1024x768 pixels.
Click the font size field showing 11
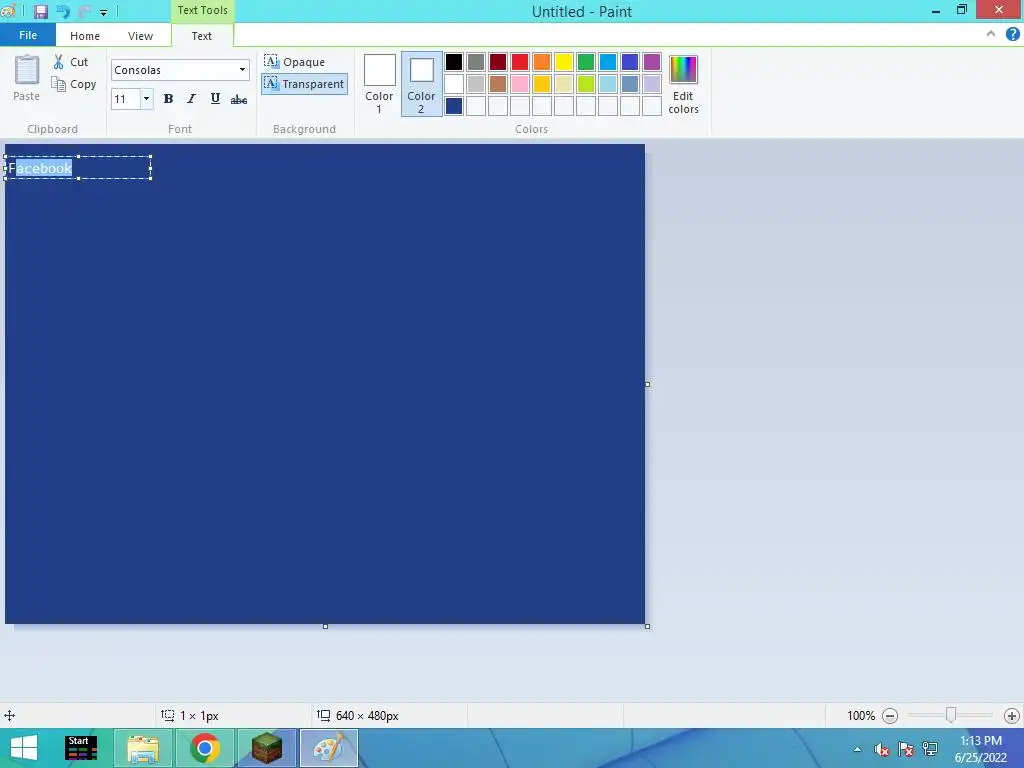pos(125,99)
